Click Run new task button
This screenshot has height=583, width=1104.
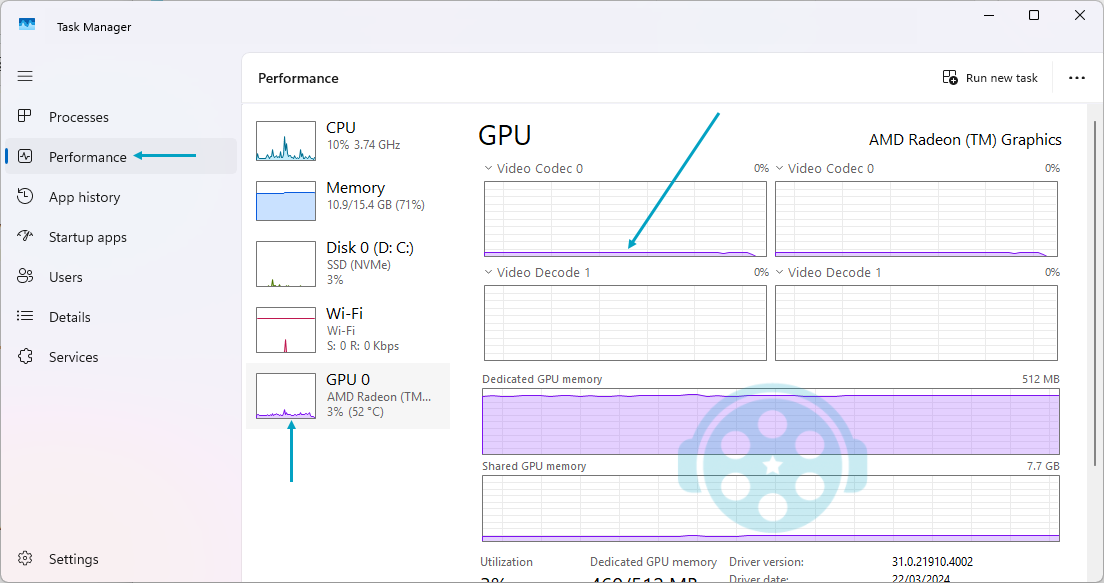(x=991, y=78)
